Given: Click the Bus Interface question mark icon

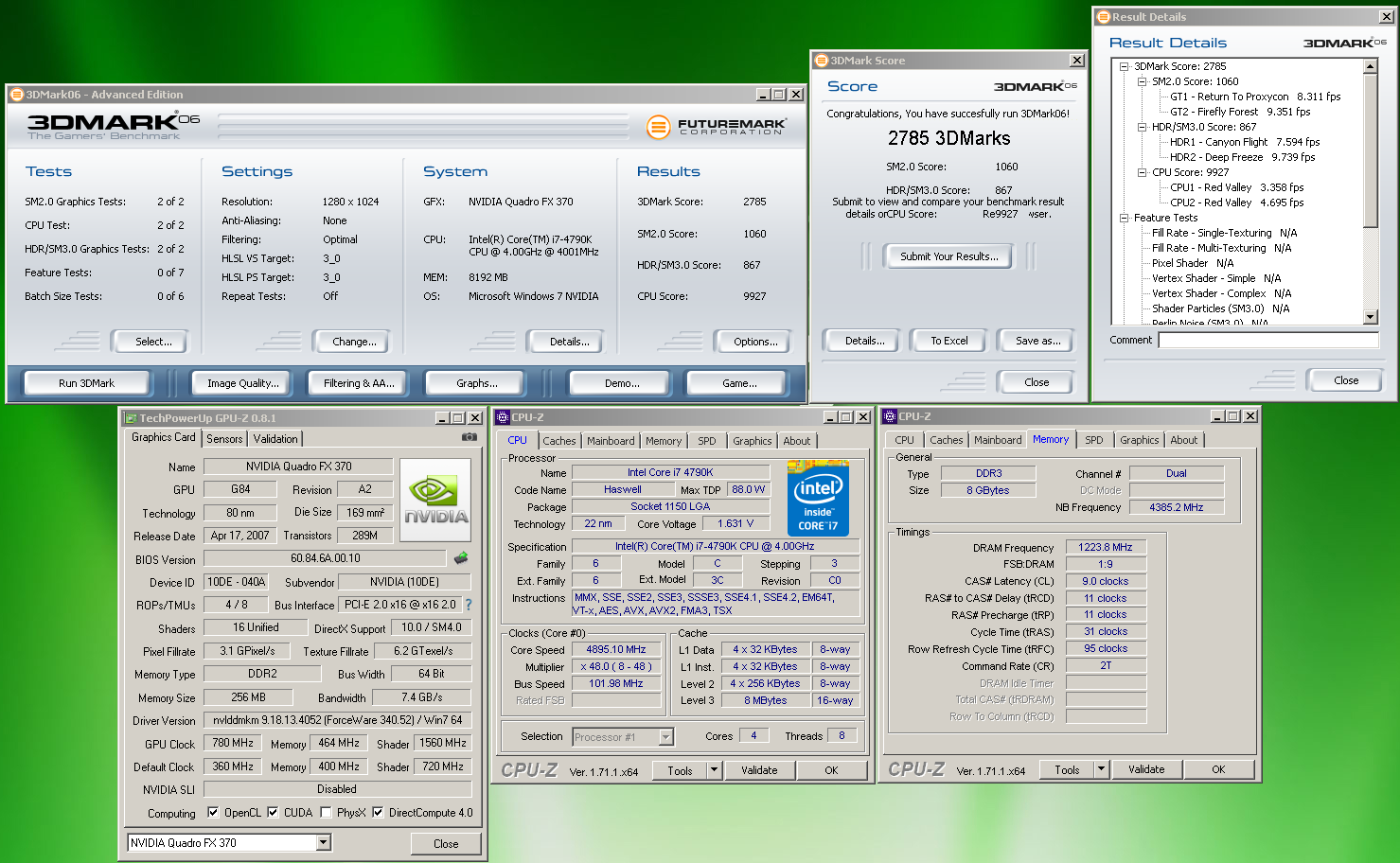Looking at the screenshot, I should pos(468,605).
